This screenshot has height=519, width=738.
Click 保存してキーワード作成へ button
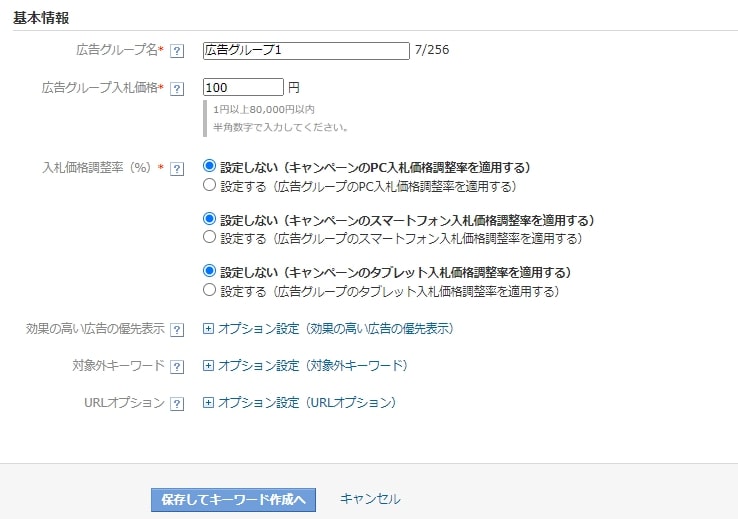point(233,500)
